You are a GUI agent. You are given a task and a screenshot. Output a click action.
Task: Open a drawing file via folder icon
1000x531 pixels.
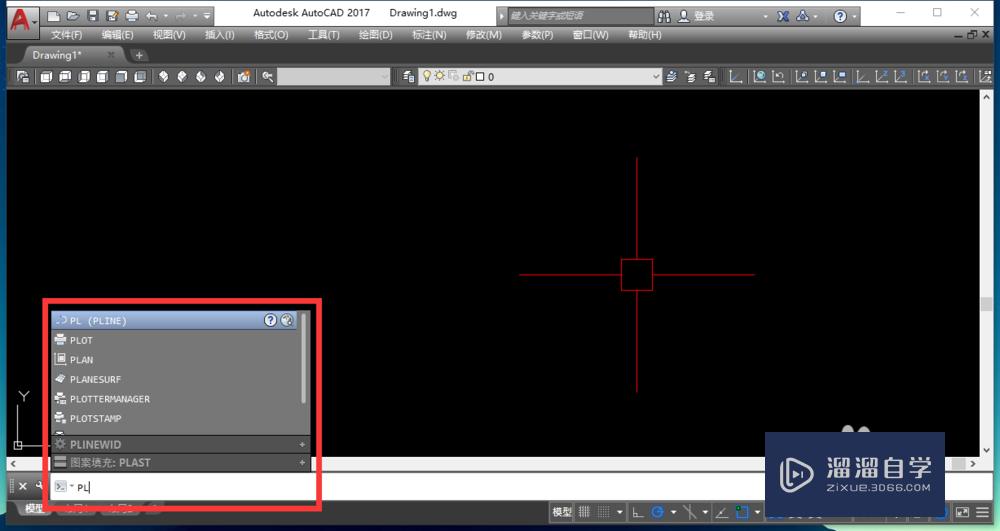tap(73, 16)
